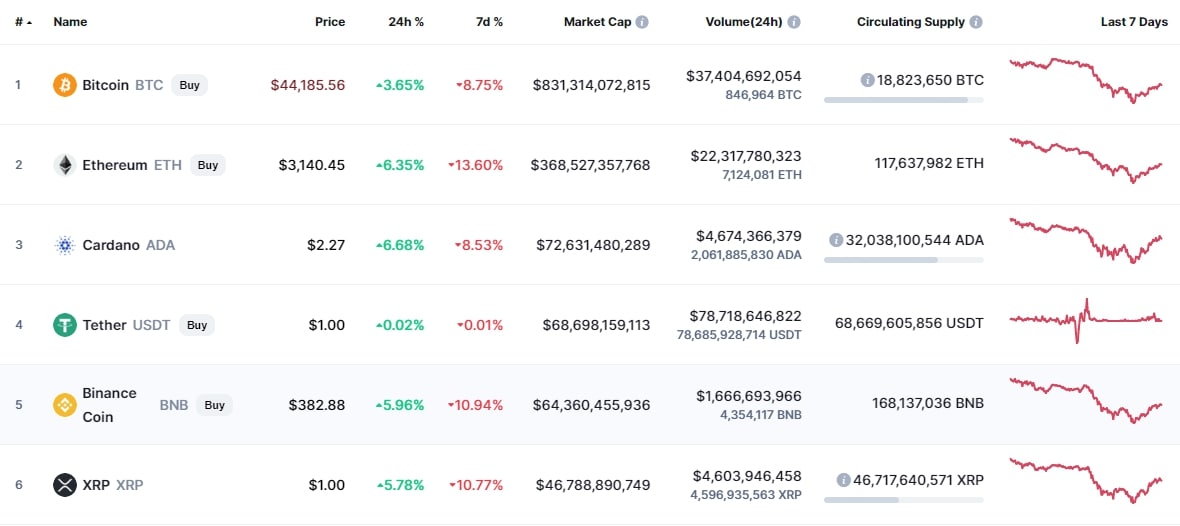This screenshot has height=526, width=1180.
Task: Sort table by Name column header
Action: coord(70,22)
